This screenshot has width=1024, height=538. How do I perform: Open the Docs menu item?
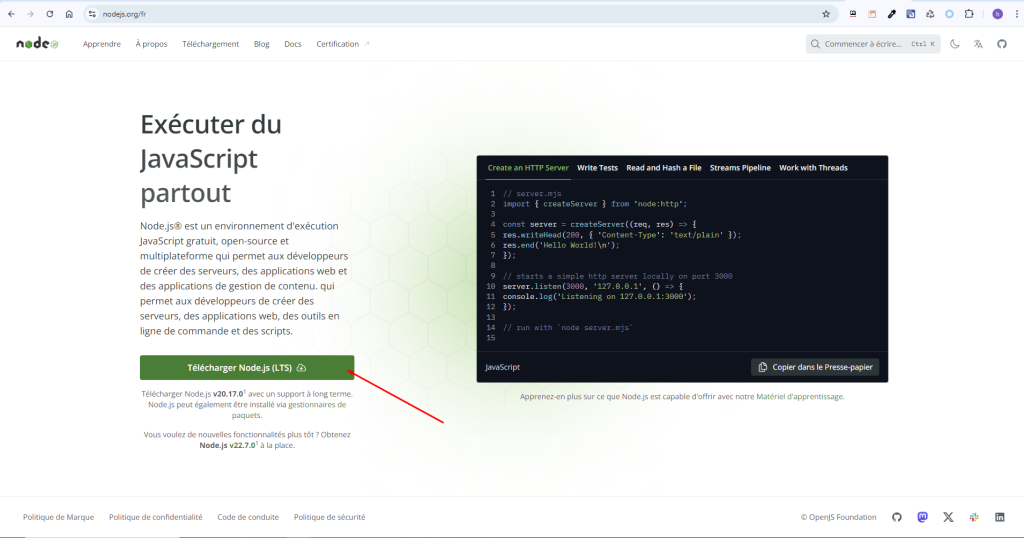pyautogui.click(x=293, y=44)
